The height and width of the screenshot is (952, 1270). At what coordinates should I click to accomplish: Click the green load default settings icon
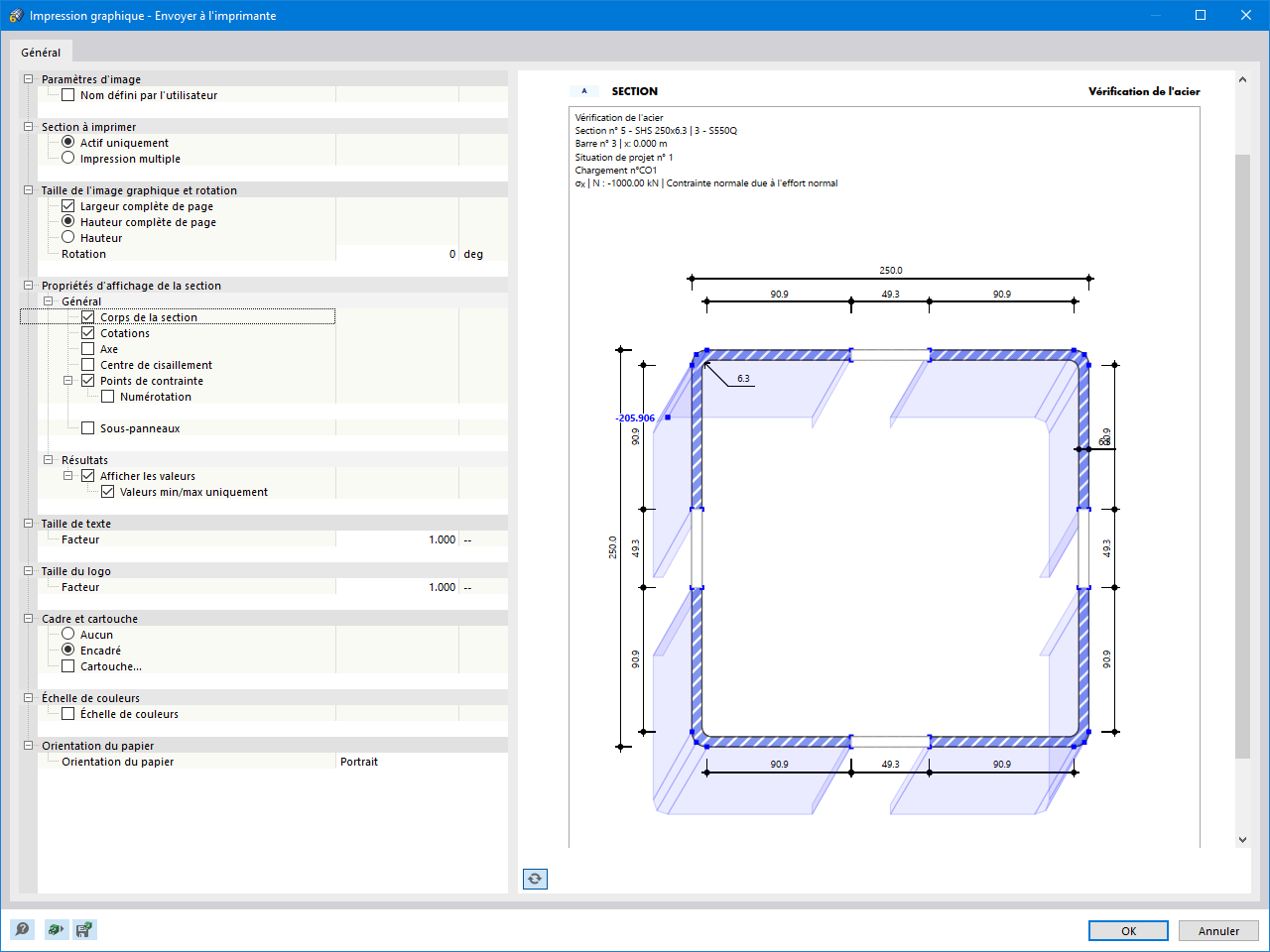coord(57,929)
